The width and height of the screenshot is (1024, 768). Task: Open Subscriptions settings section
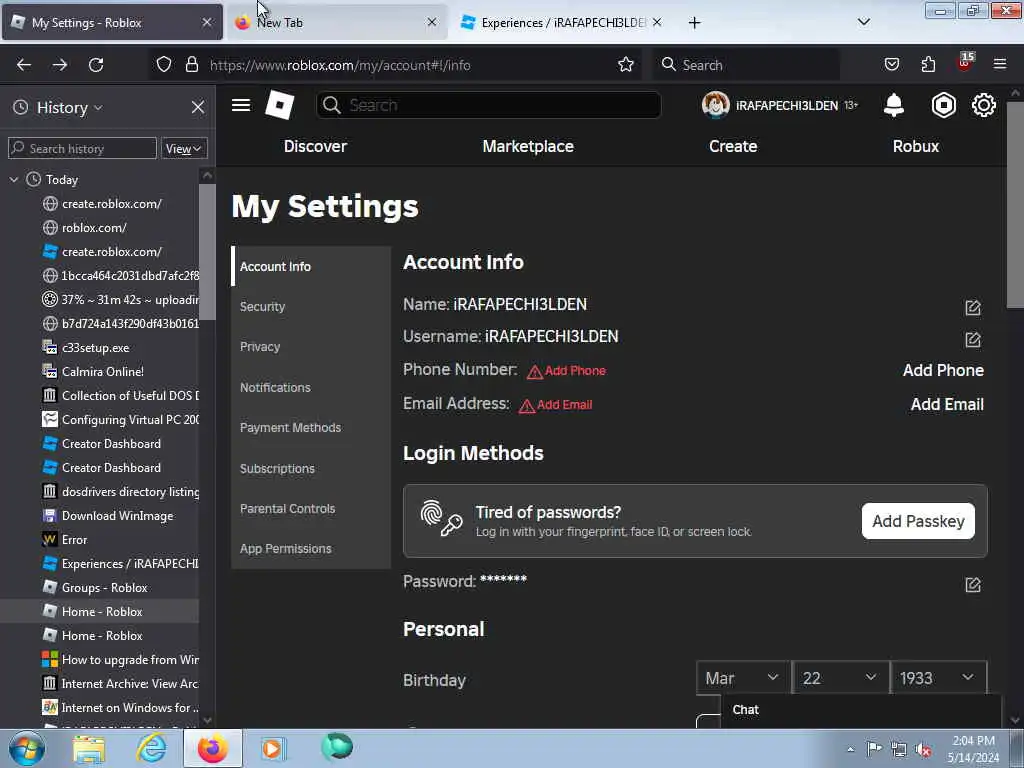point(311,468)
